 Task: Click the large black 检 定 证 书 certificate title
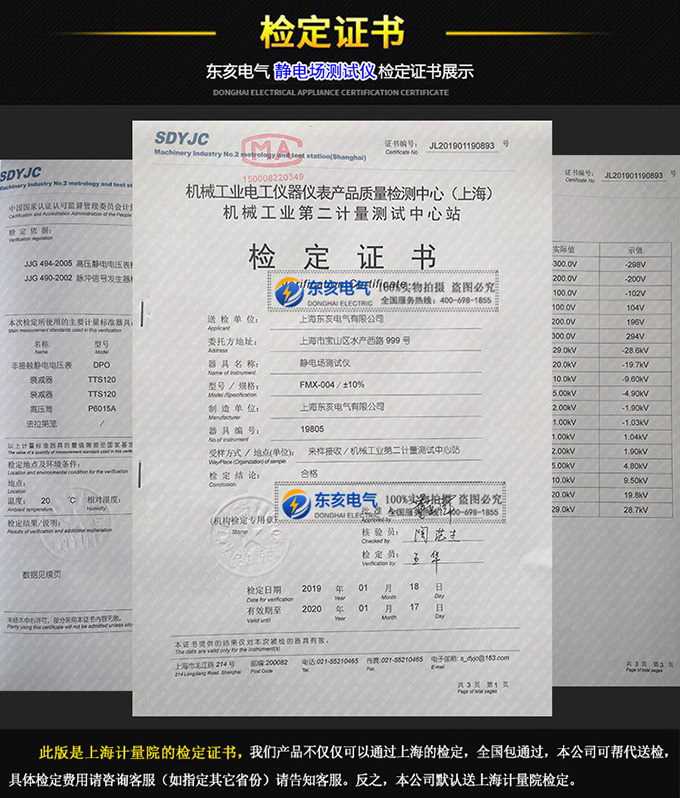coord(343,257)
